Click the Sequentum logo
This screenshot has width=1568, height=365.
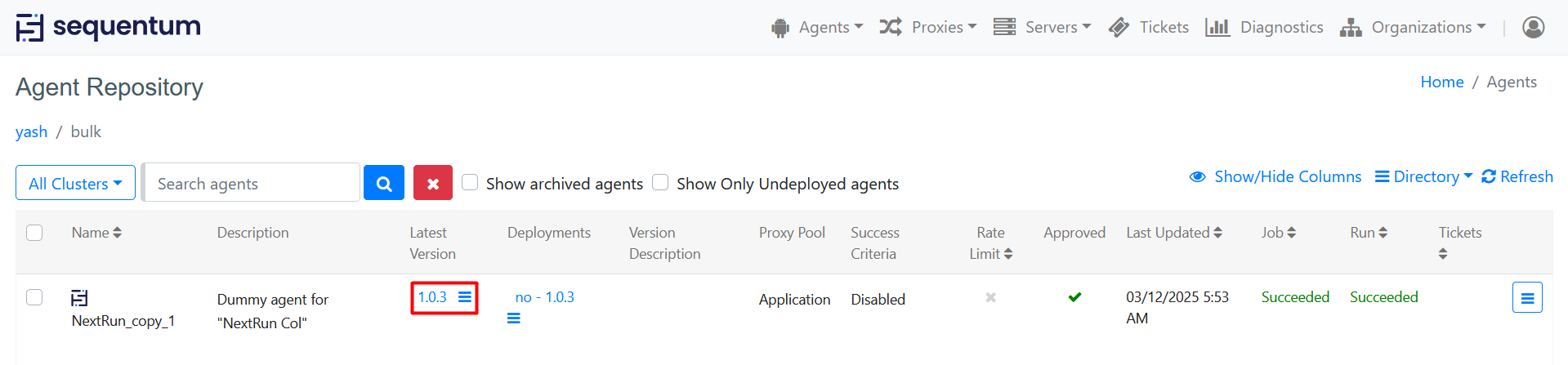pyautogui.click(x=109, y=27)
